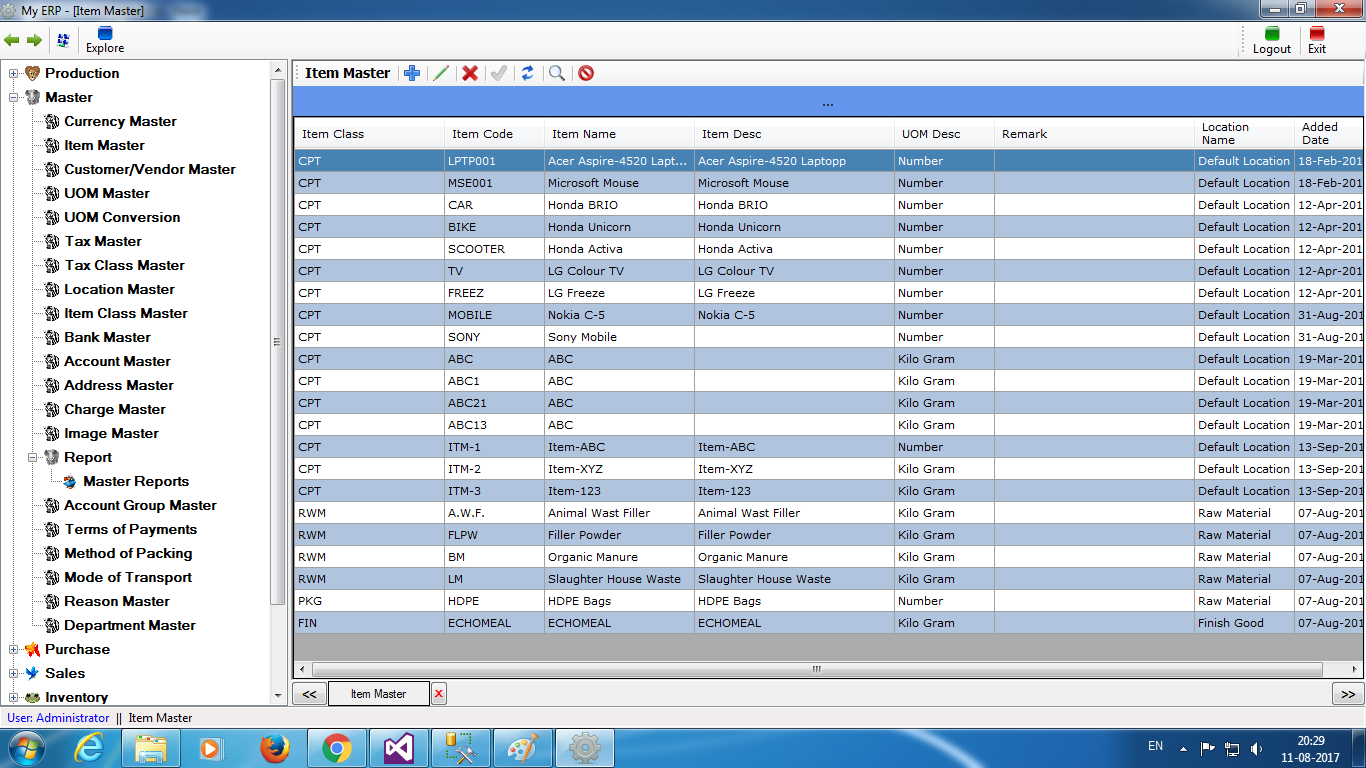Expand the Production tree node

pyautogui.click(x=14, y=73)
